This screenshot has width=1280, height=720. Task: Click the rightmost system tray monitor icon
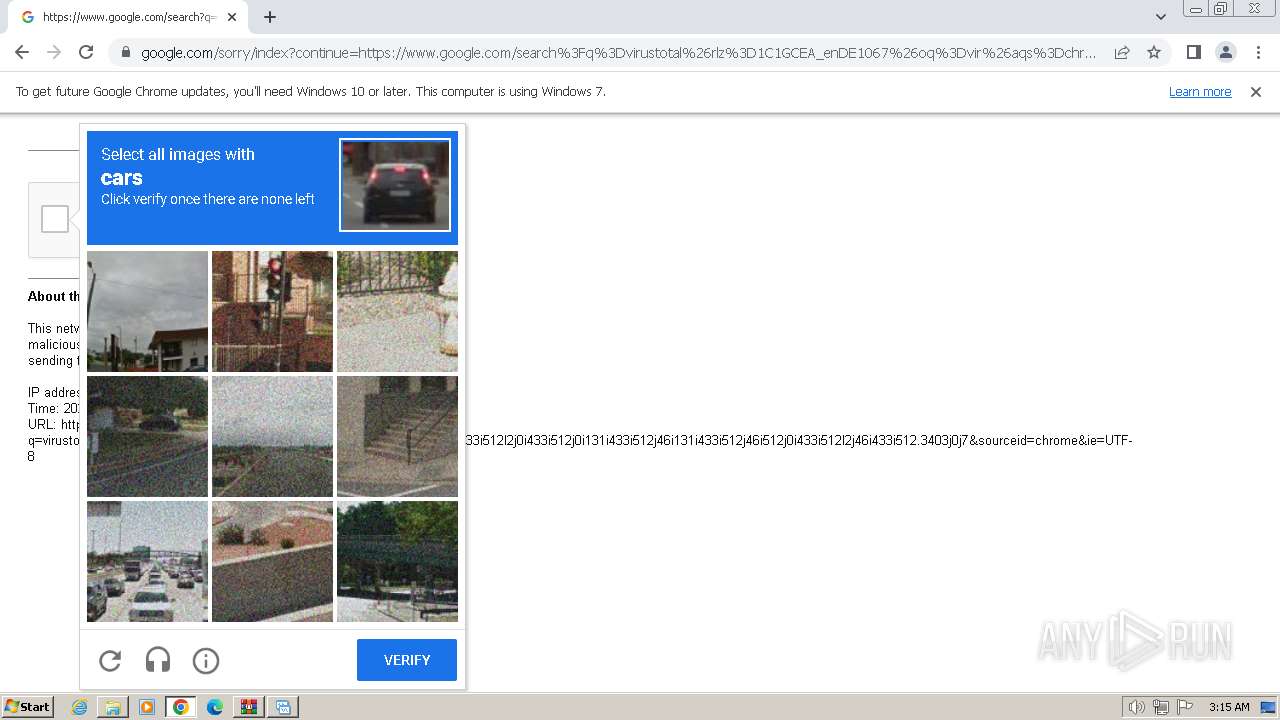pos(1267,707)
